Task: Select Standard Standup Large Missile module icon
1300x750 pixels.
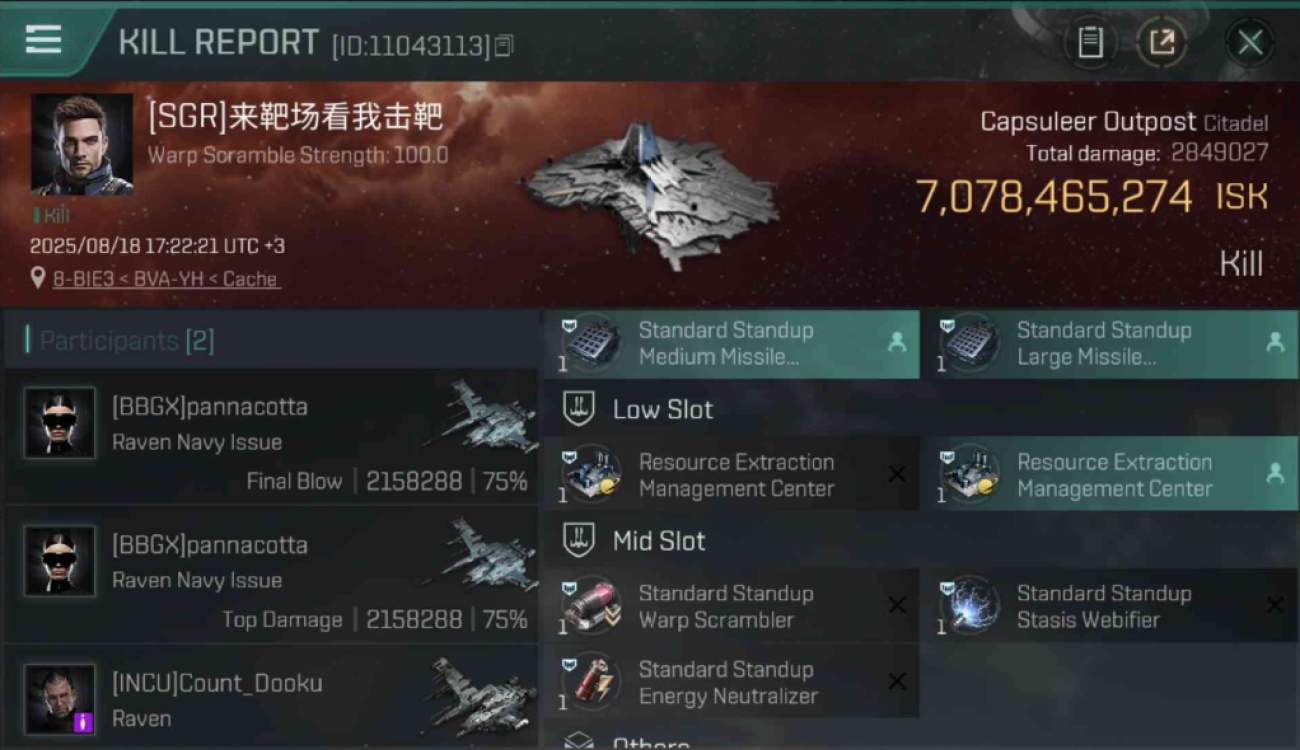Action: pos(968,343)
